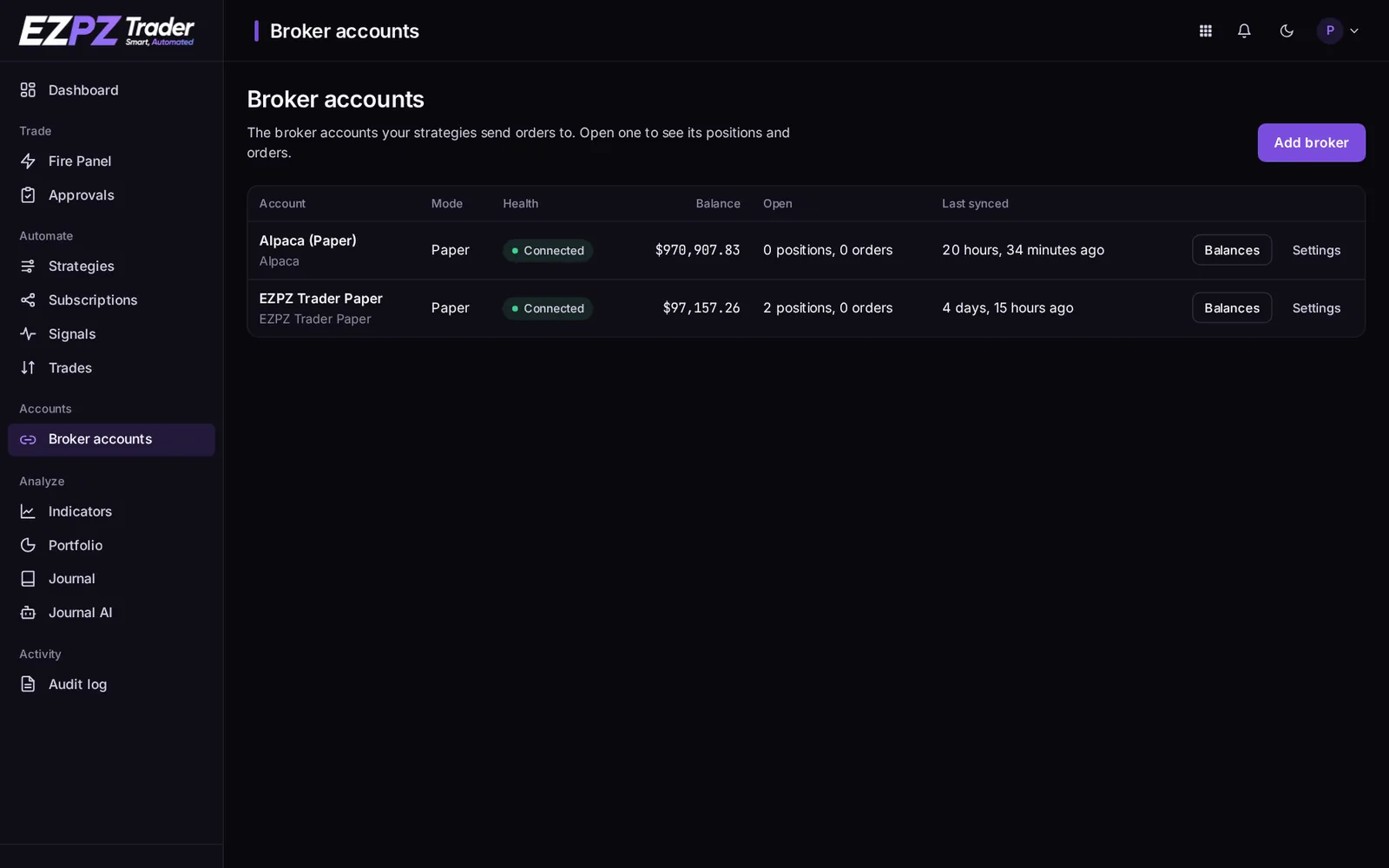Open the notifications bell

click(x=1244, y=31)
